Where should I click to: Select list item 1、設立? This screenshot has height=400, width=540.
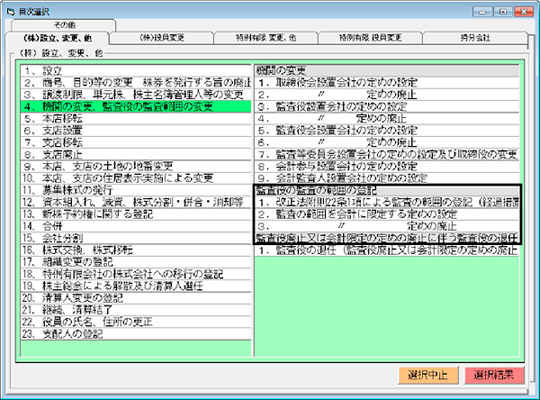click(136, 71)
